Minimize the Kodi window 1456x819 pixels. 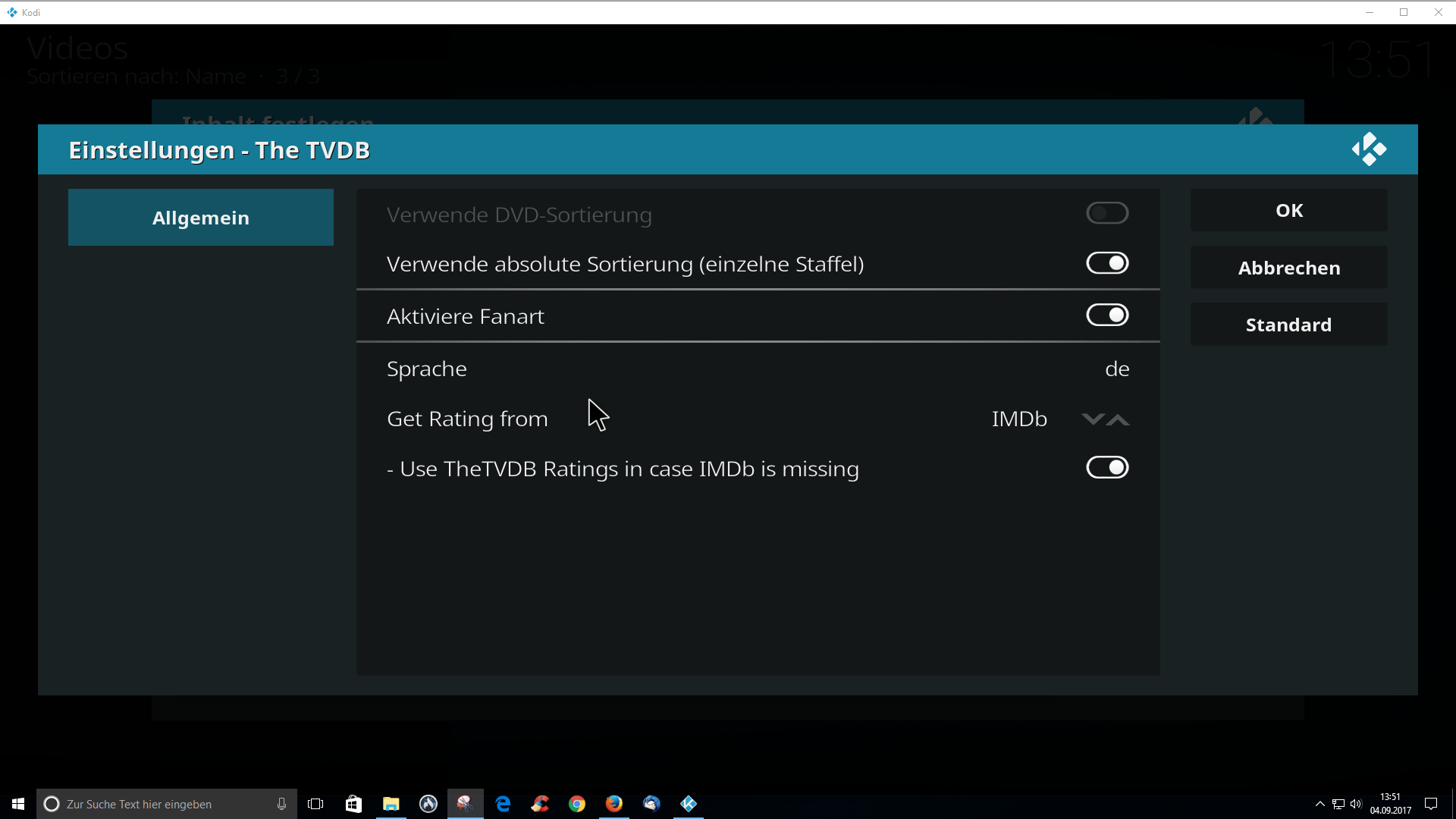click(x=1370, y=12)
